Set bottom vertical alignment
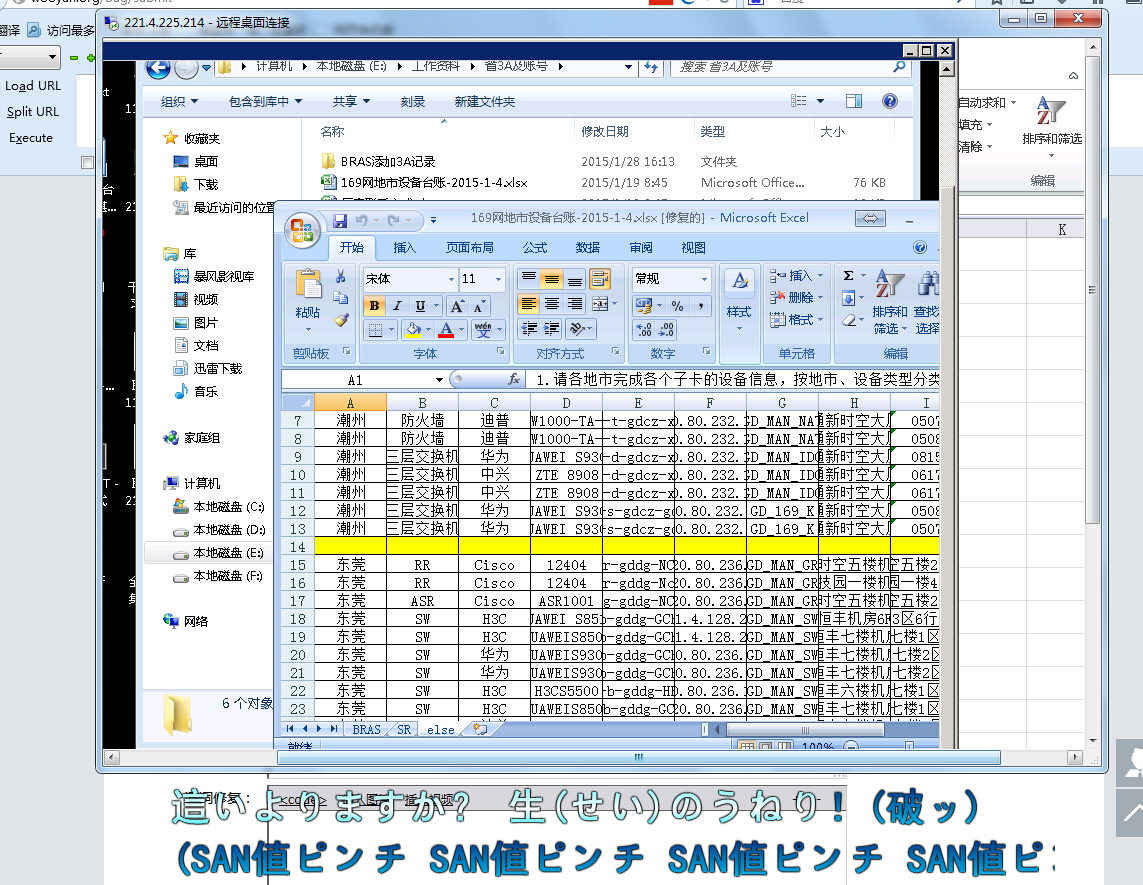 [575, 278]
